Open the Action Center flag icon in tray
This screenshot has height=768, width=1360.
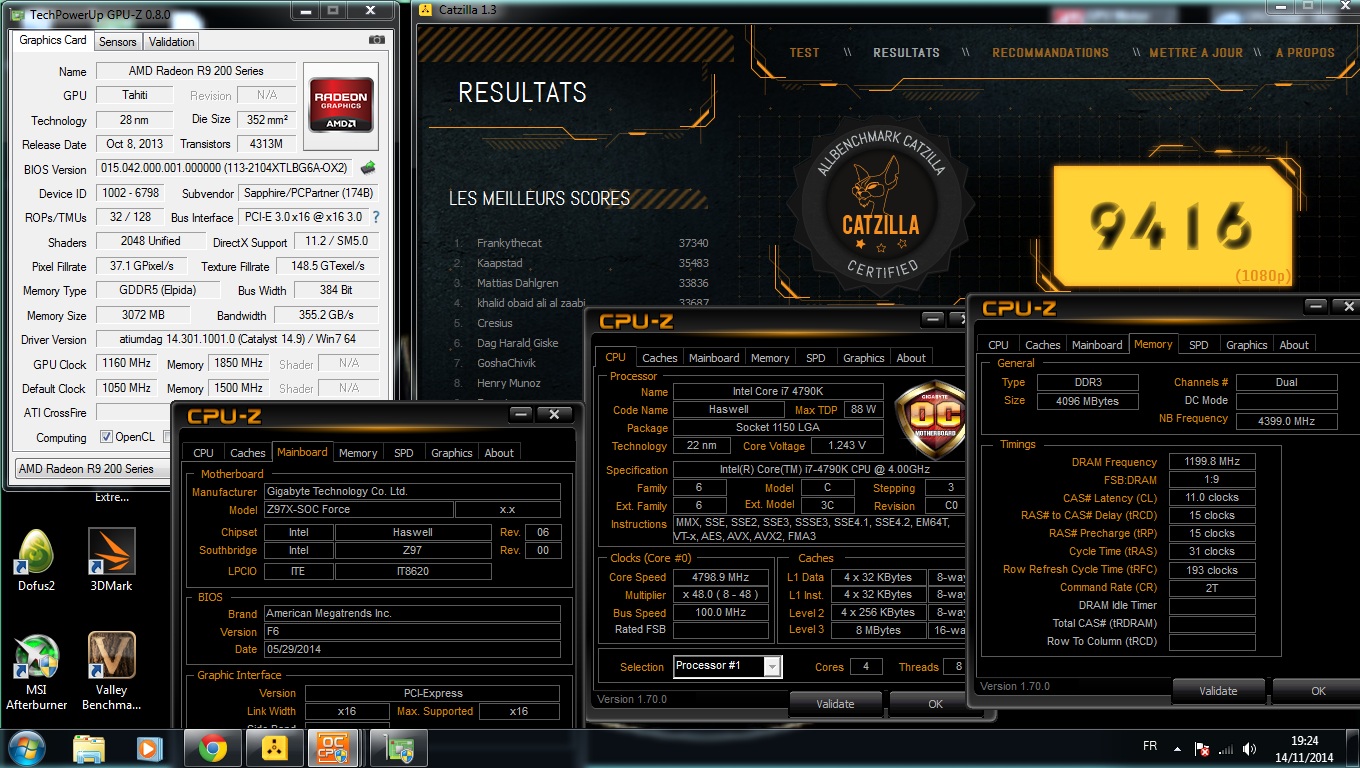(x=1203, y=749)
